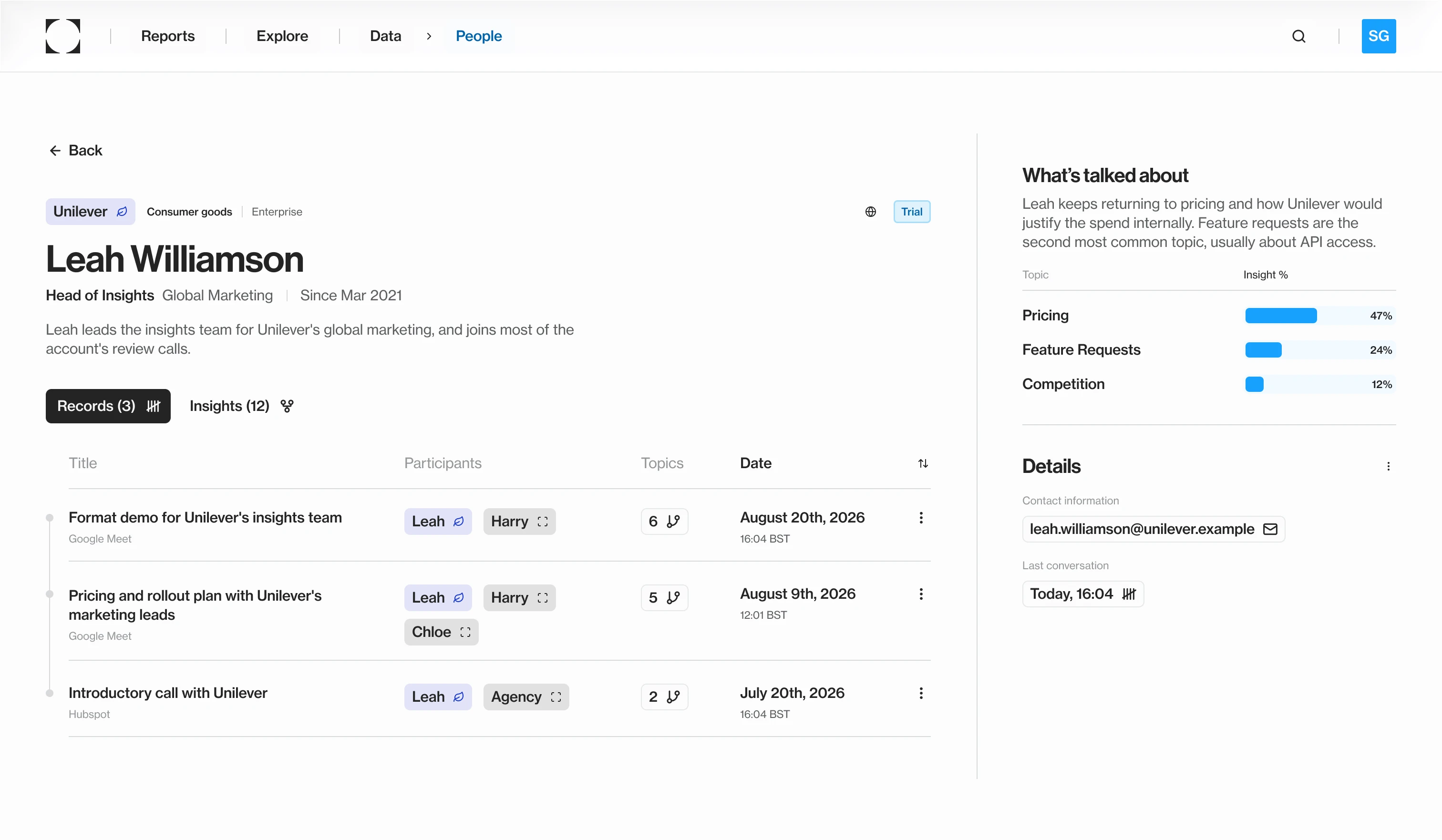Open options for Format demo record row

[921, 518]
